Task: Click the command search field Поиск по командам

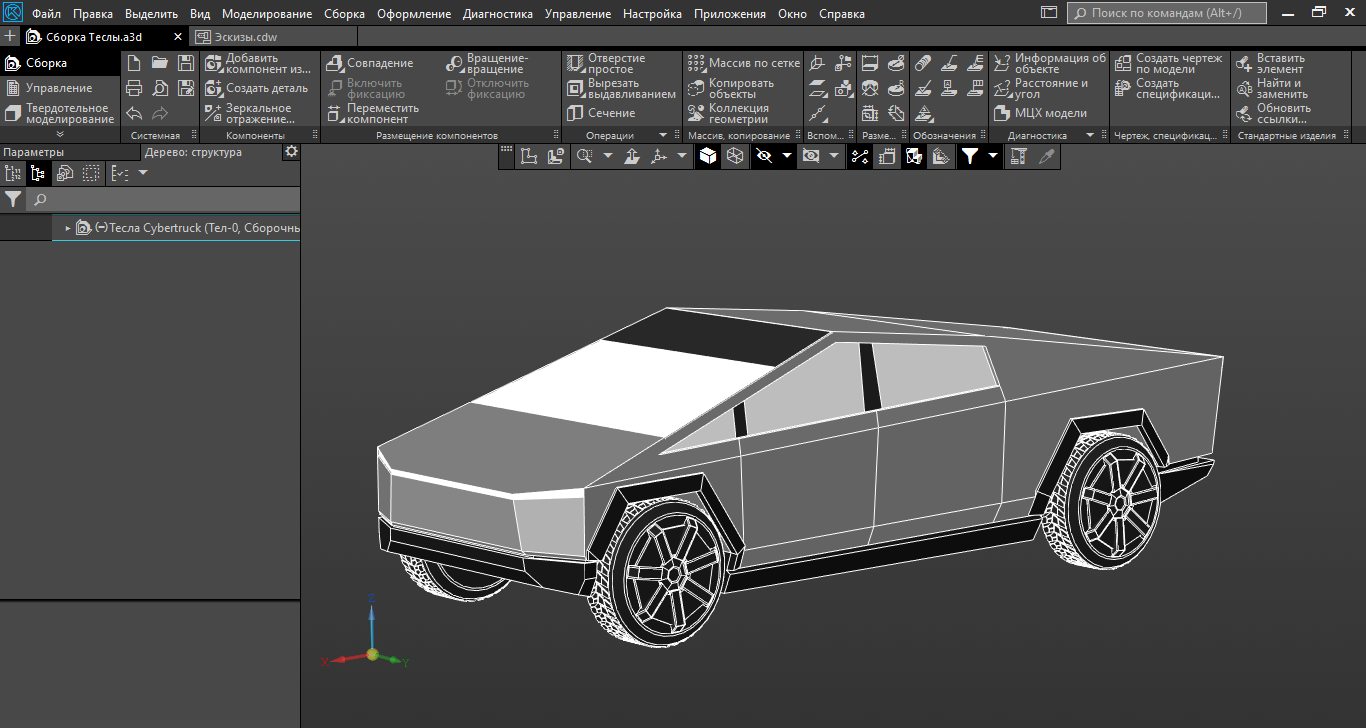Action: (x=1166, y=14)
